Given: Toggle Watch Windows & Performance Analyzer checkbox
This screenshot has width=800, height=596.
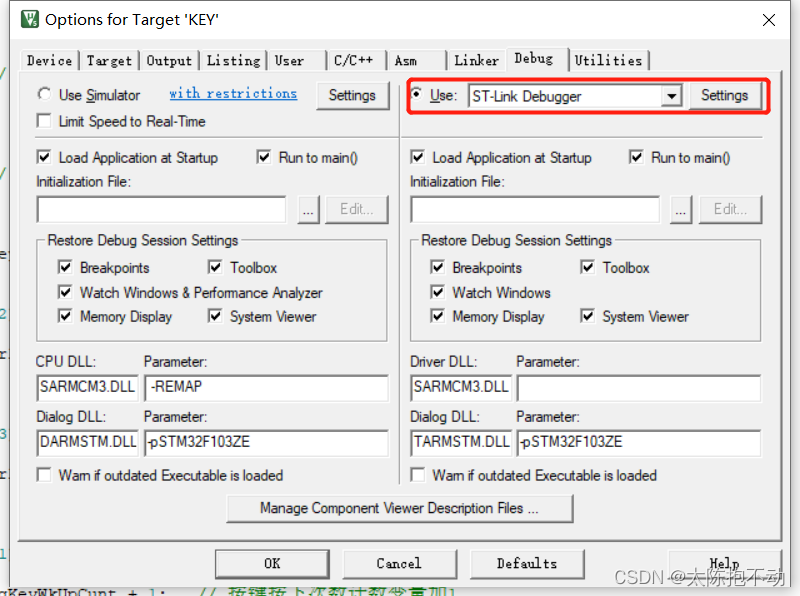Looking at the screenshot, I should tap(65, 292).
